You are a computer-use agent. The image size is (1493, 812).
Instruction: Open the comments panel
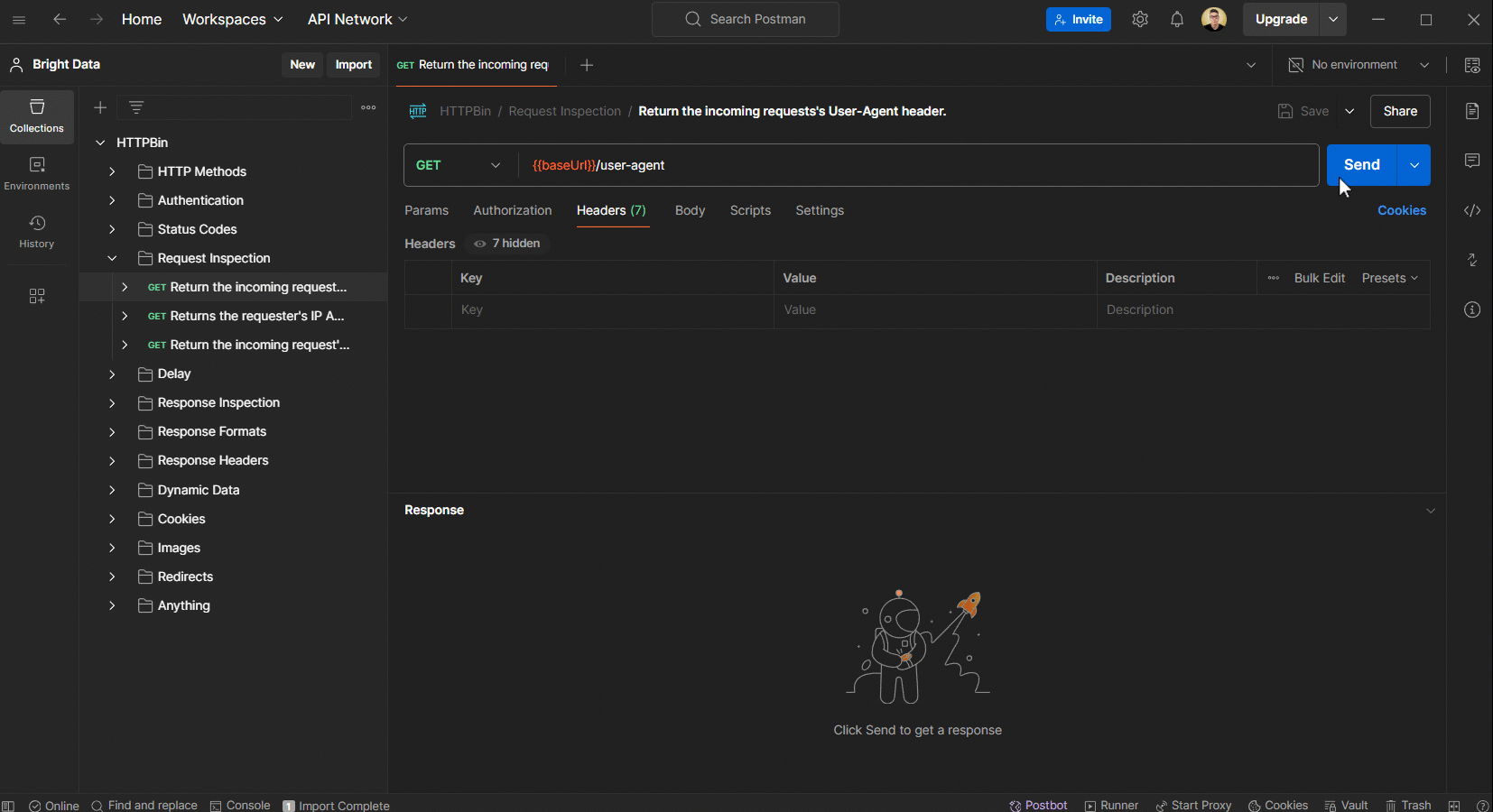[1472, 161]
